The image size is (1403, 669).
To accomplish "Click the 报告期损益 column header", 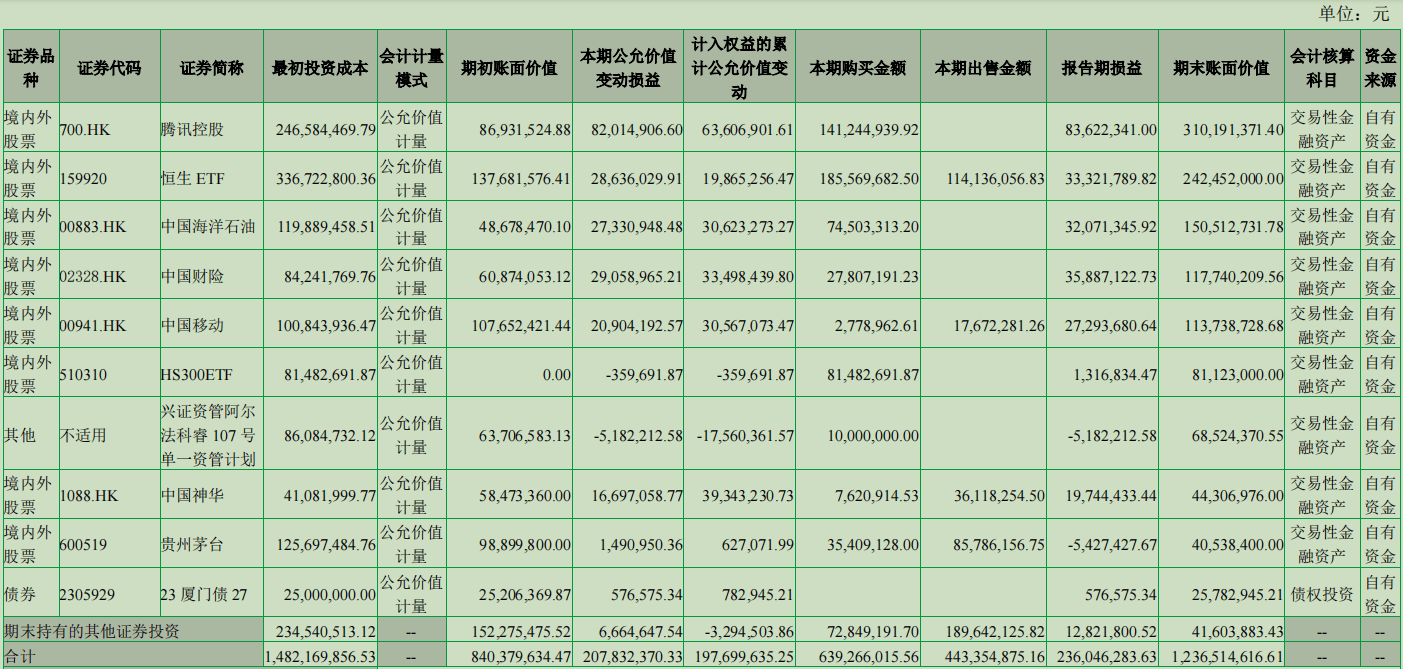I will pos(1102,67).
